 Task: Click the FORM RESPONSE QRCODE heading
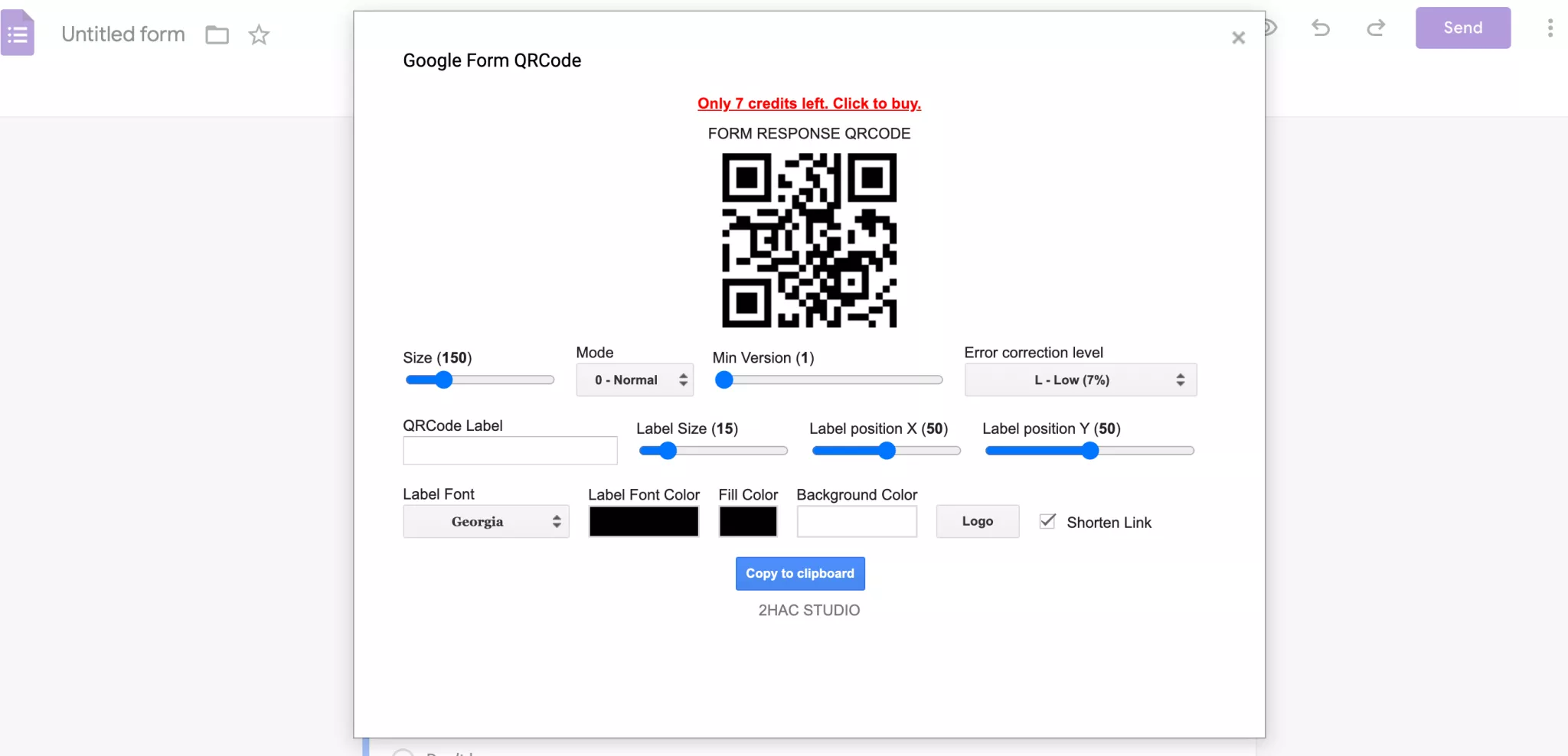coord(809,133)
